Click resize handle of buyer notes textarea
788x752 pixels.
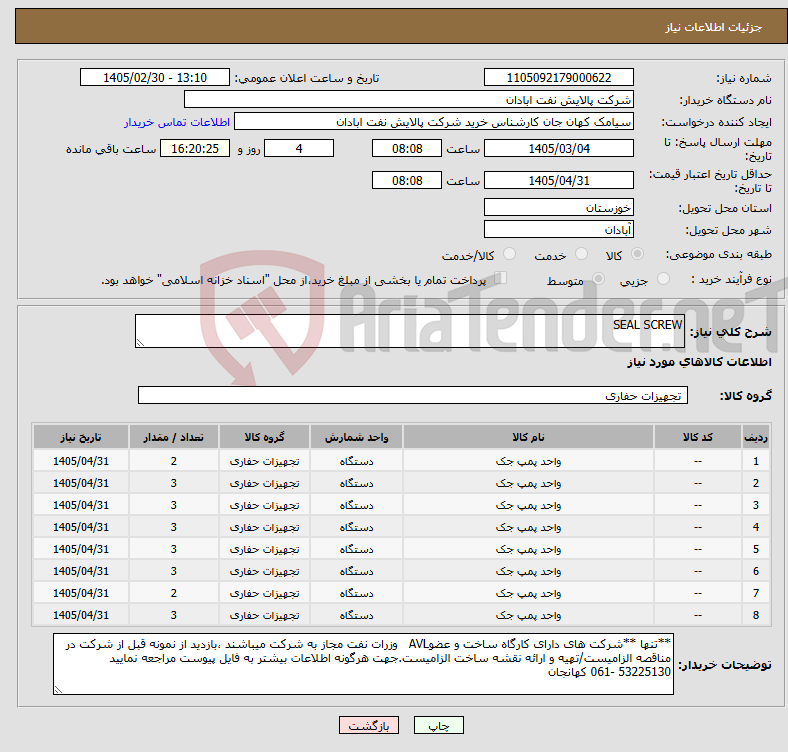point(58,690)
